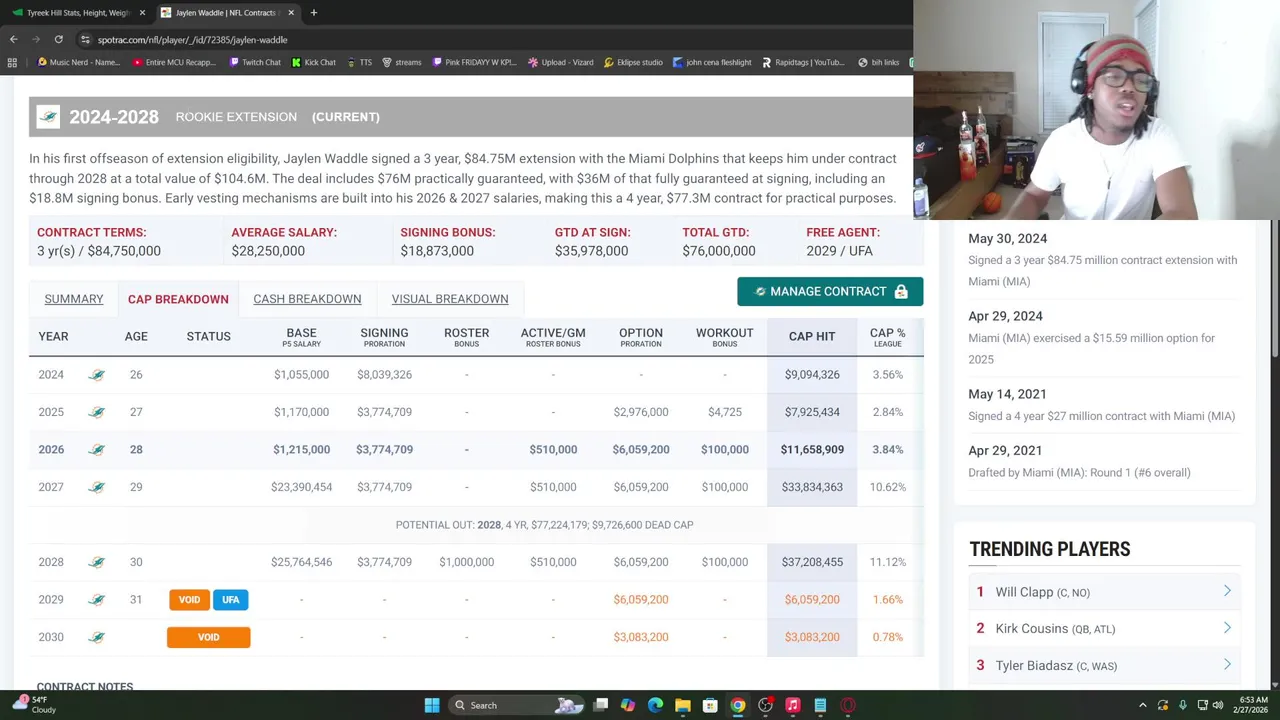Switch to the Tyreek Hill Stats tab
Viewport: 1280px width, 720px height.
coord(78,12)
